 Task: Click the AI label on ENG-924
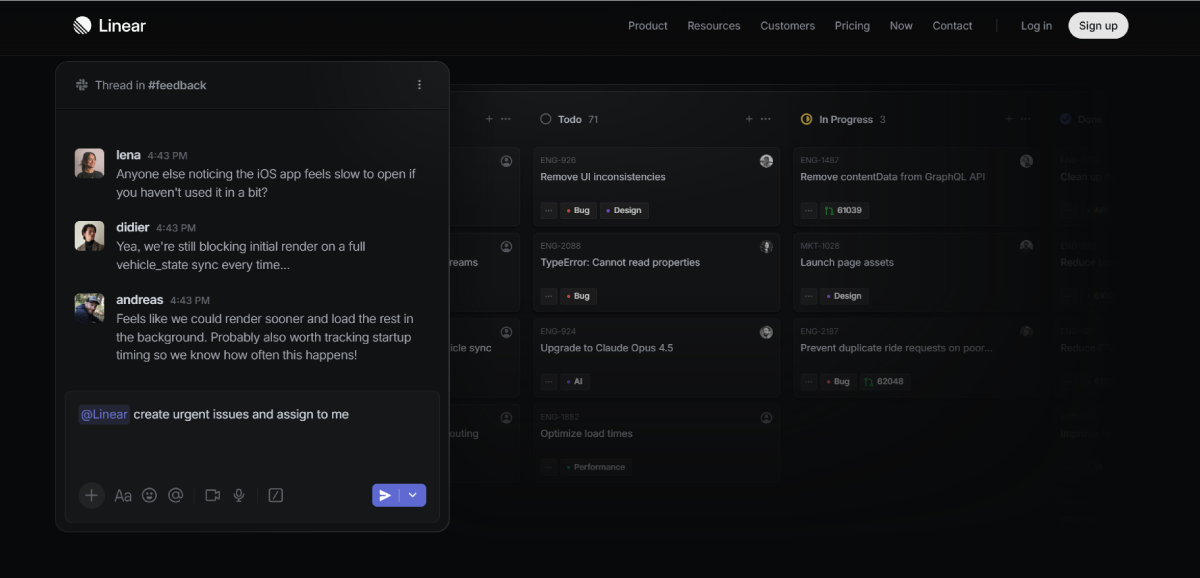point(573,381)
